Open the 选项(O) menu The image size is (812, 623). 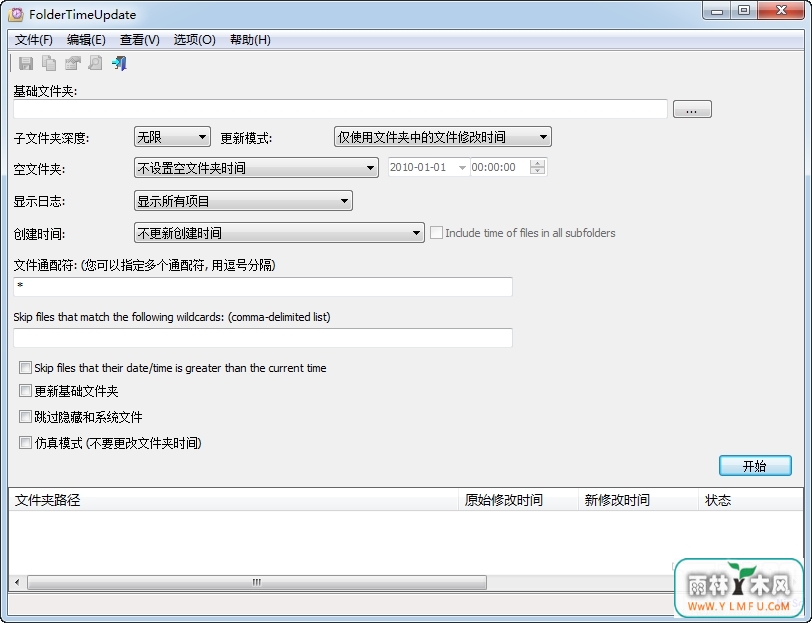[194, 40]
